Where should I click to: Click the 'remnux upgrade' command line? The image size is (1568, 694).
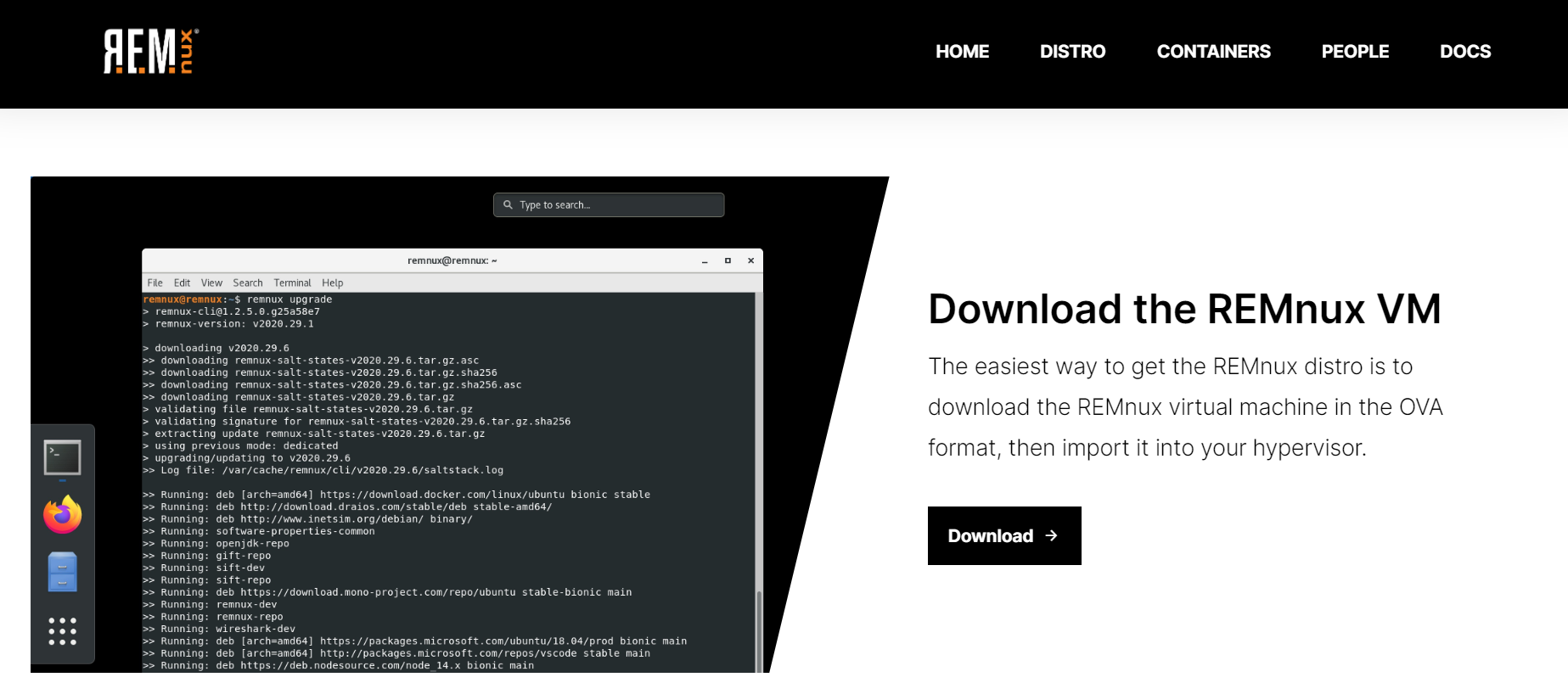point(238,299)
